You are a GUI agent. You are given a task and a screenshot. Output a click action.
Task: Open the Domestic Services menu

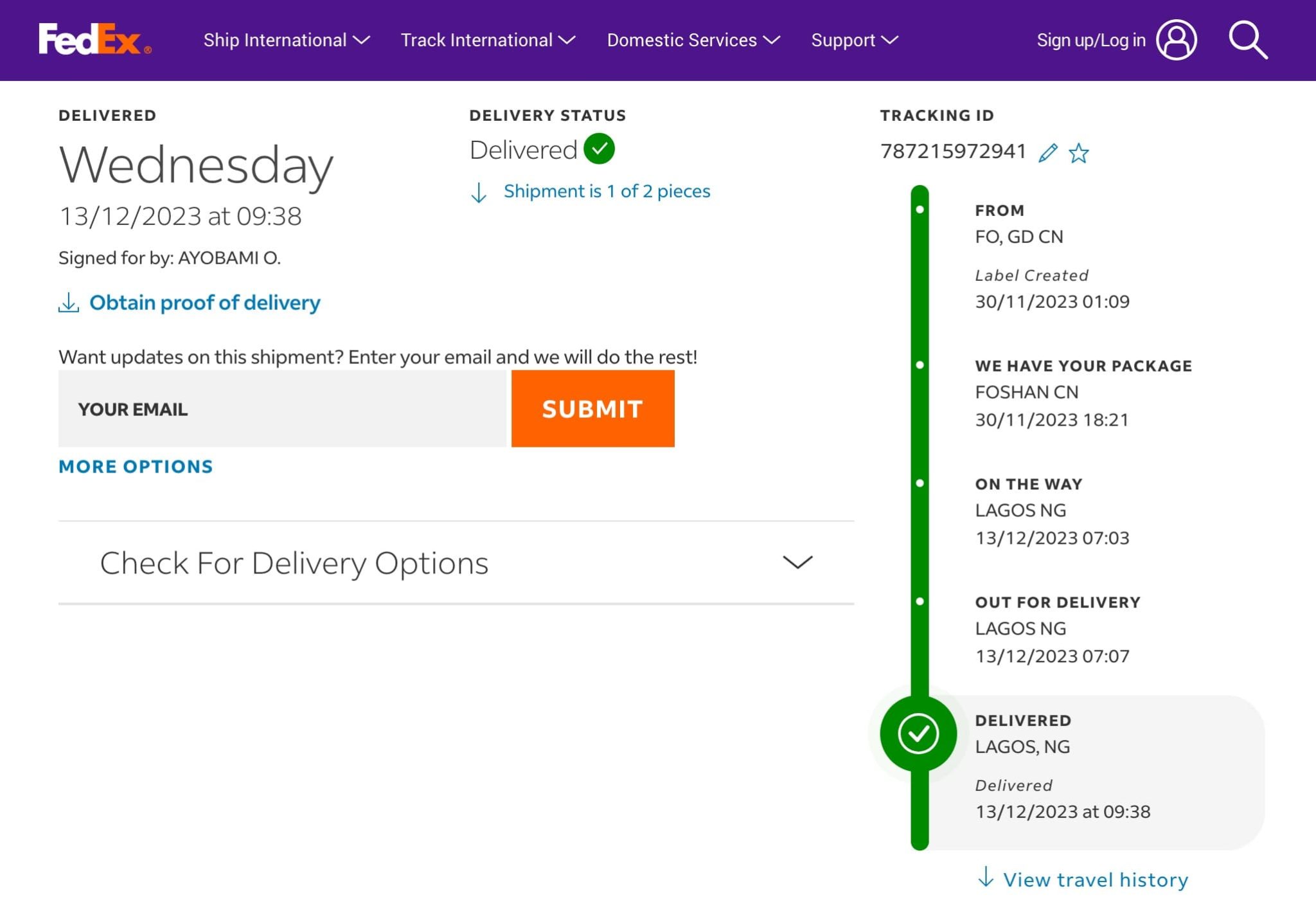point(693,41)
